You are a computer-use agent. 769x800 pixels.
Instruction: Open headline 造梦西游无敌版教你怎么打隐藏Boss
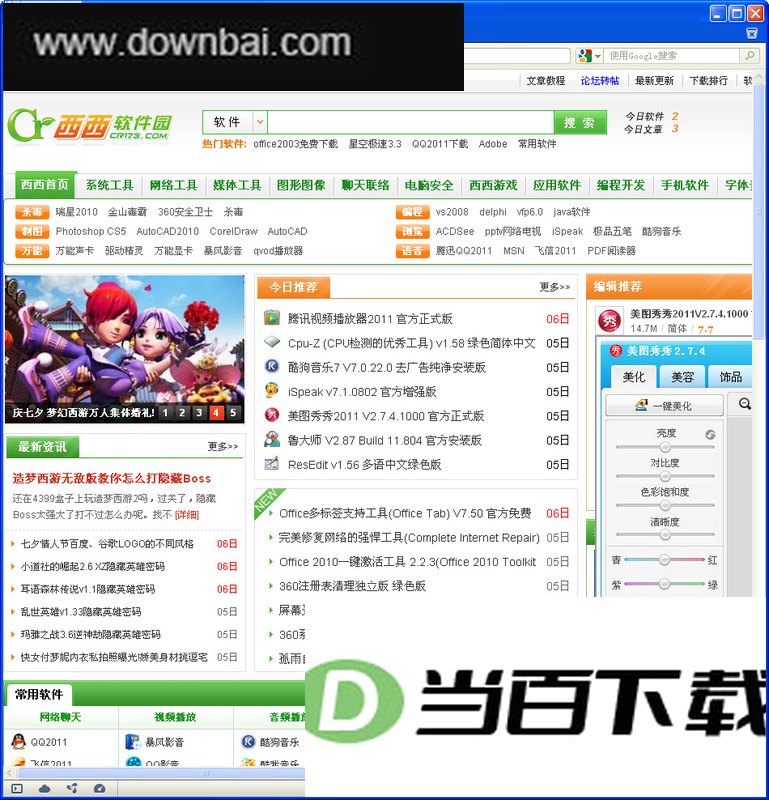point(112,479)
